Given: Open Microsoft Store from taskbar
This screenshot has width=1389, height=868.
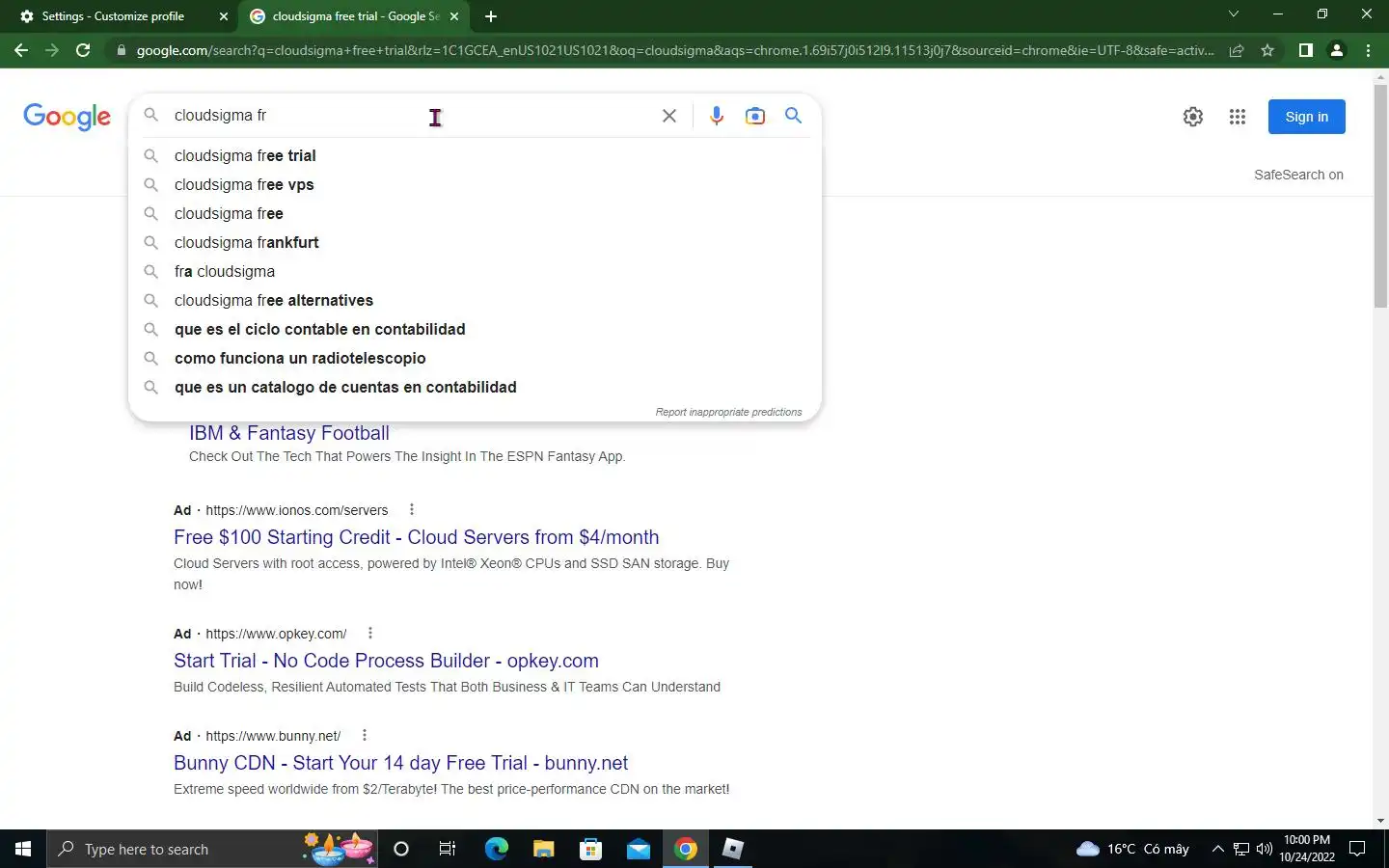Looking at the screenshot, I should [x=590, y=849].
